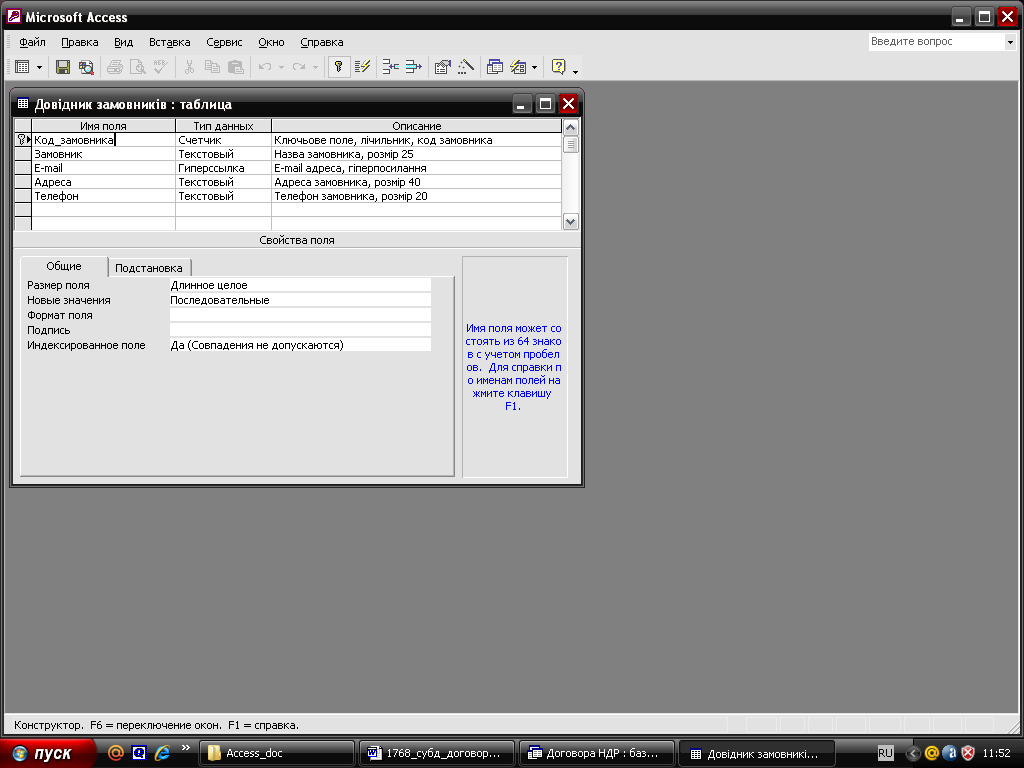Open the Вид menu
The image size is (1024, 768).
pos(123,42)
